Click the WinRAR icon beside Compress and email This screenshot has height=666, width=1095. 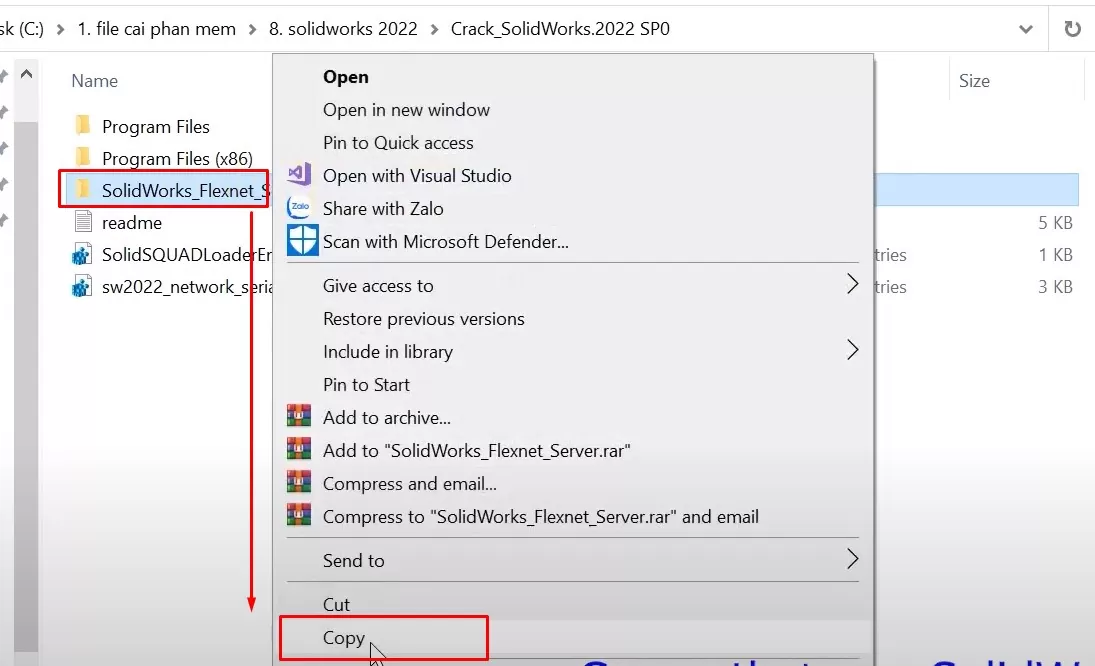(x=300, y=483)
